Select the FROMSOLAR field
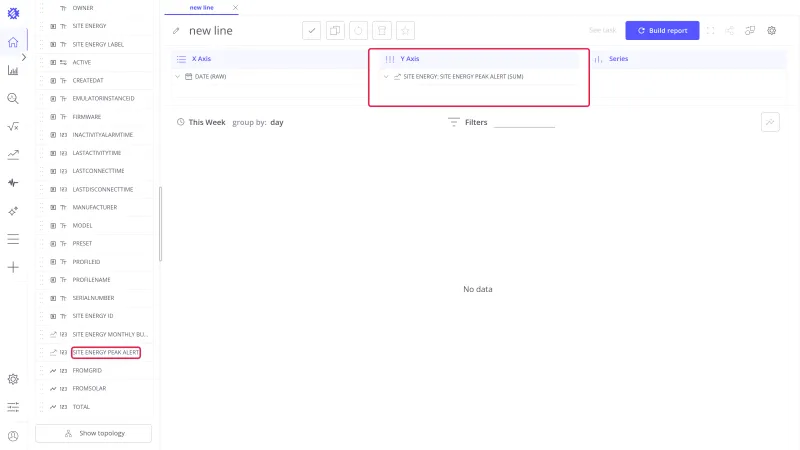 tap(89, 388)
